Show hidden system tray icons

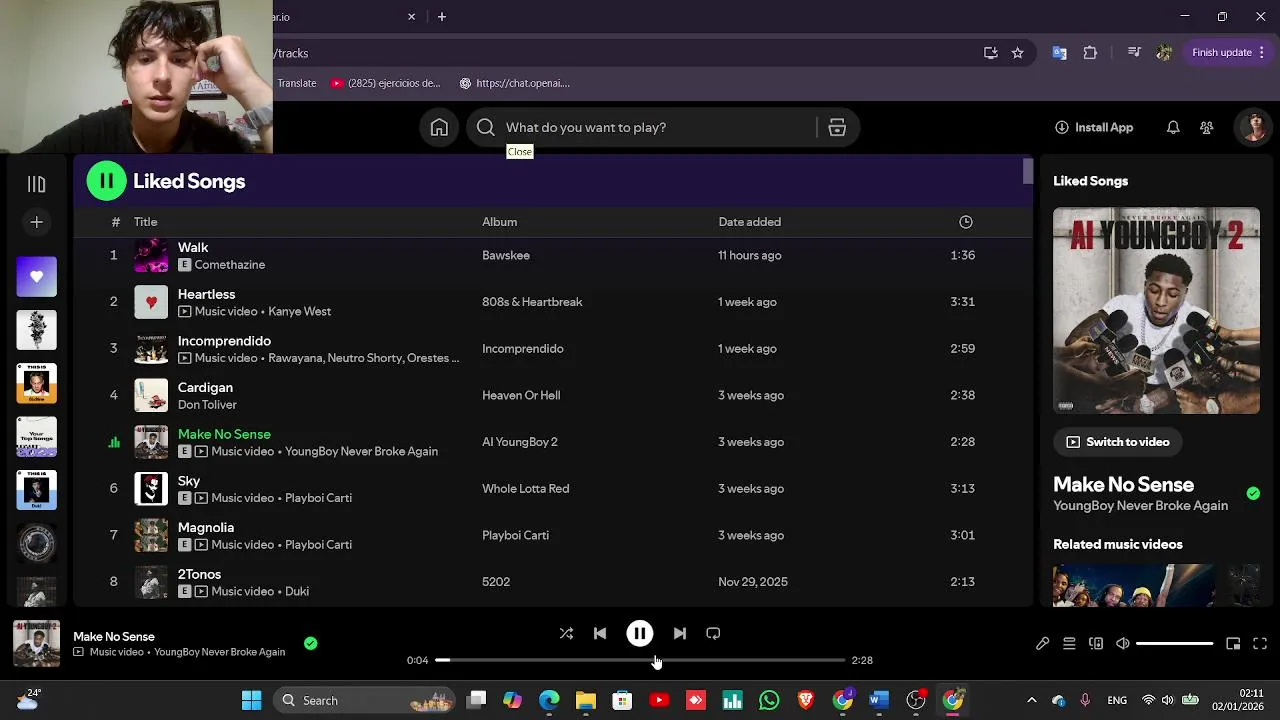click(x=1032, y=700)
